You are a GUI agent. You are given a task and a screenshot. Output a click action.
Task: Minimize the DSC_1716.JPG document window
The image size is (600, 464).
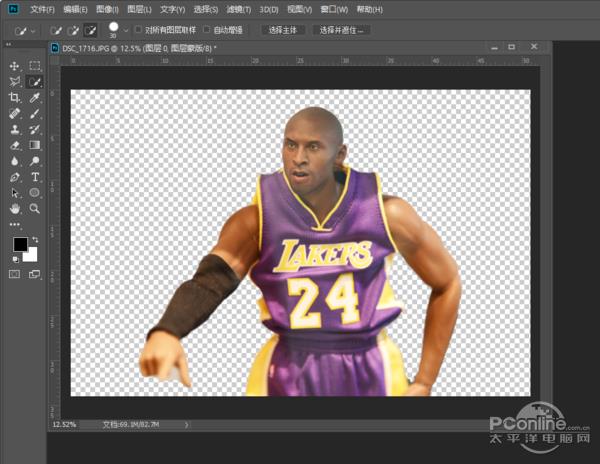click(x=495, y=47)
